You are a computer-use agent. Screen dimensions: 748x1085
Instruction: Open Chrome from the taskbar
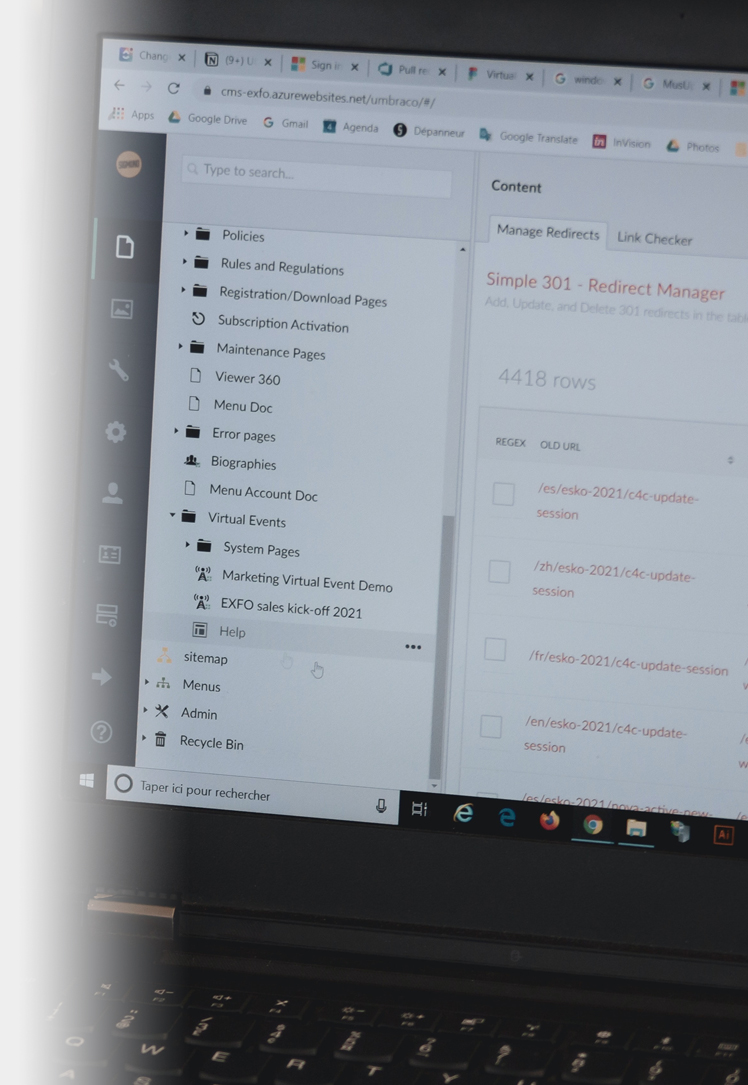coord(592,824)
